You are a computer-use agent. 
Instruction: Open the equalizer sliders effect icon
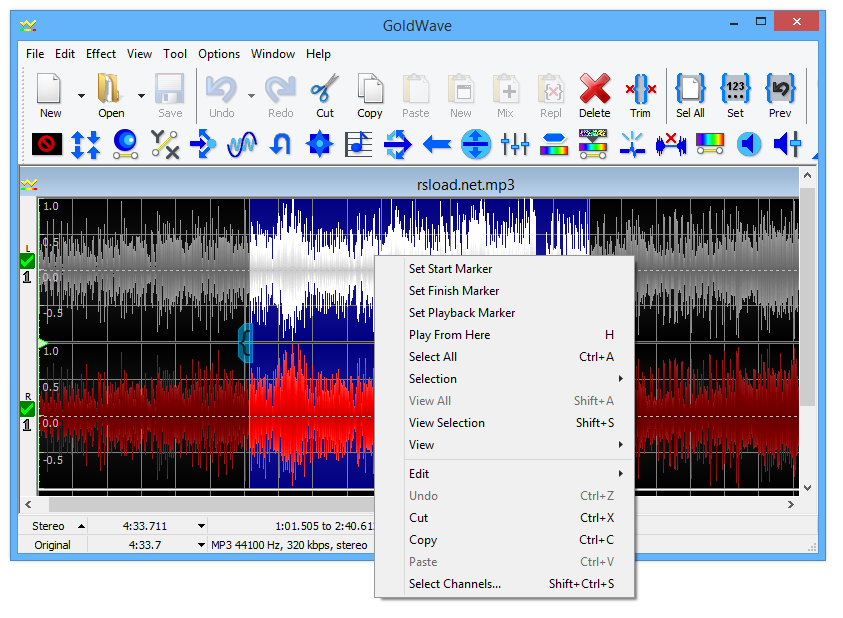pyautogui.click(x=515, y=145)
